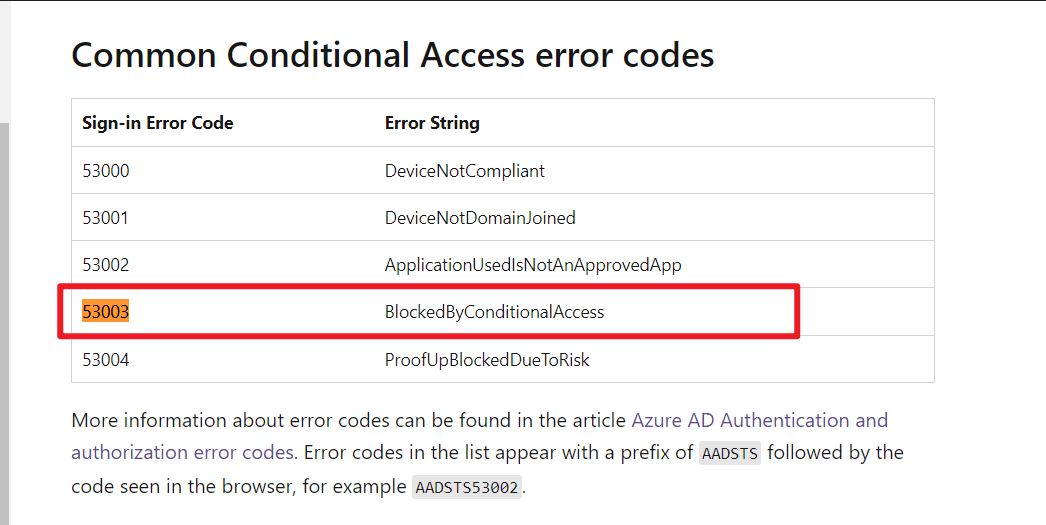This screenshot has height=525, width=1046.
Task: Click the scrollbar track above the thumb
Action: tap(5, 61)
